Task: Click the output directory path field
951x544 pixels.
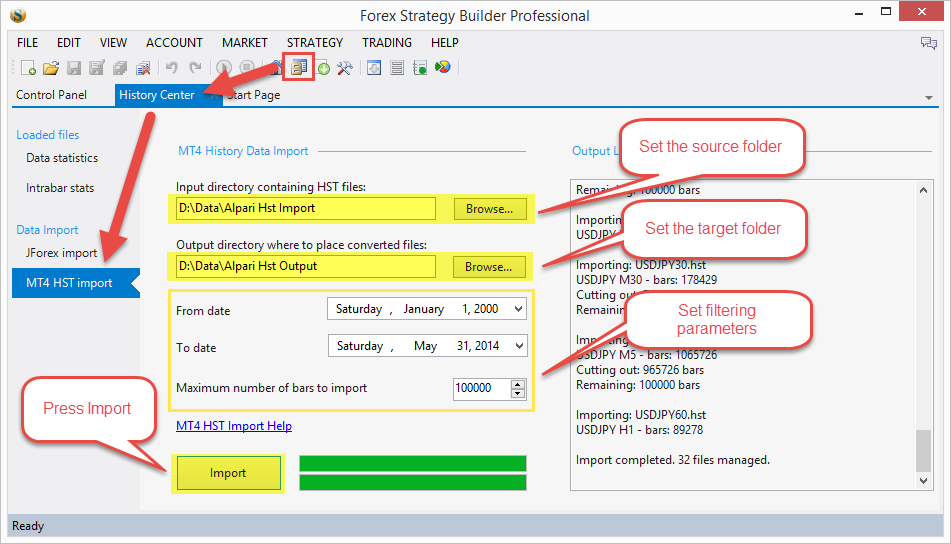Action: 306,266
